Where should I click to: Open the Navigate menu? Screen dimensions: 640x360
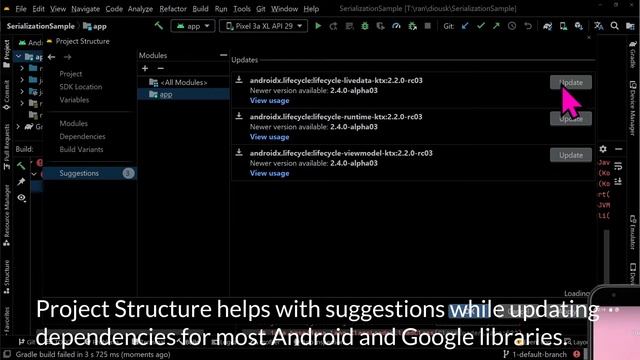point(85,9)
